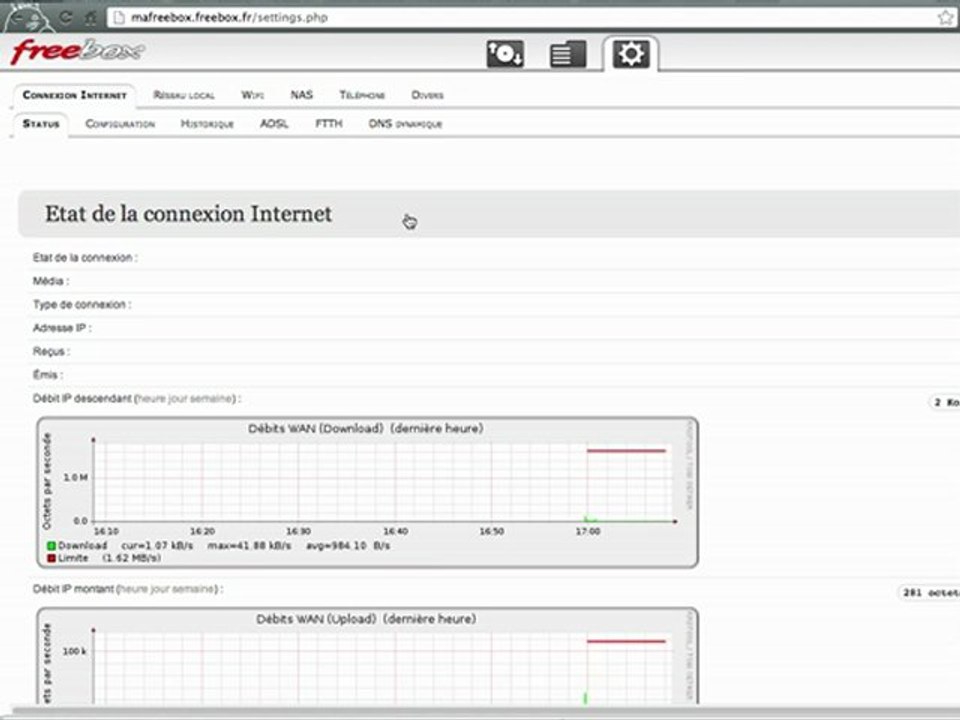Click 'heure' link for Débit IP montant
Image resolution: width=960 pixels, height=720 pixels.
coord(133,589)
